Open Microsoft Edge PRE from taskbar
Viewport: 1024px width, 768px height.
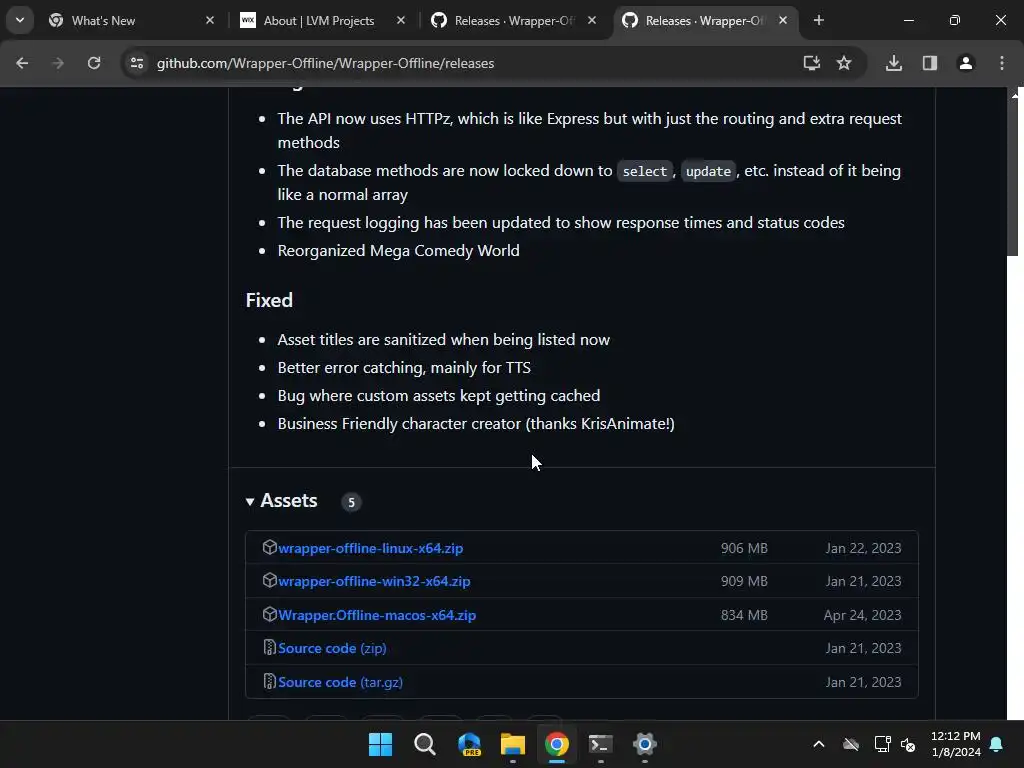tap(469, 744)
